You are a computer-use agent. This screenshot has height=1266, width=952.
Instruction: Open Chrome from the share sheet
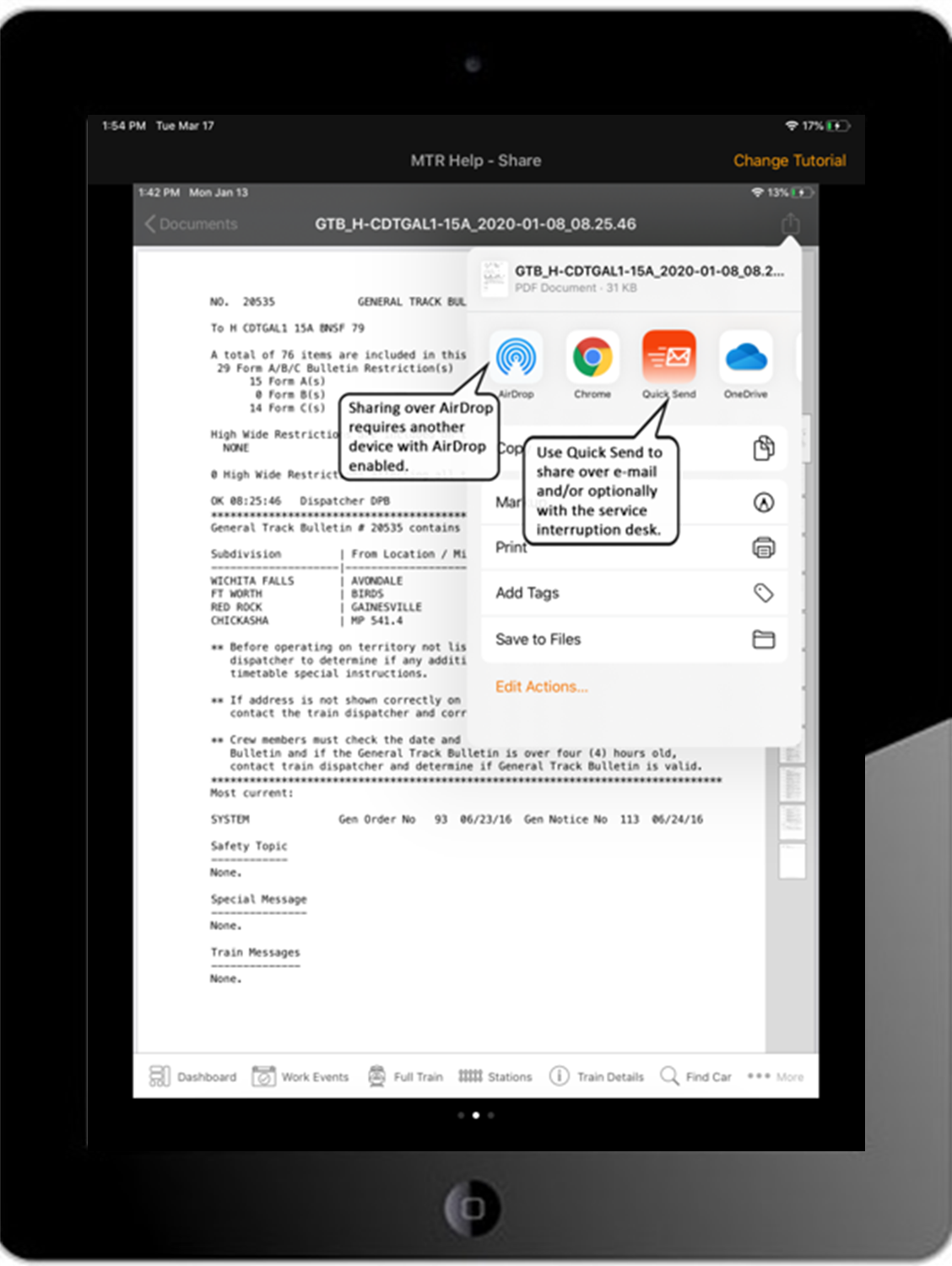point(592,358)
